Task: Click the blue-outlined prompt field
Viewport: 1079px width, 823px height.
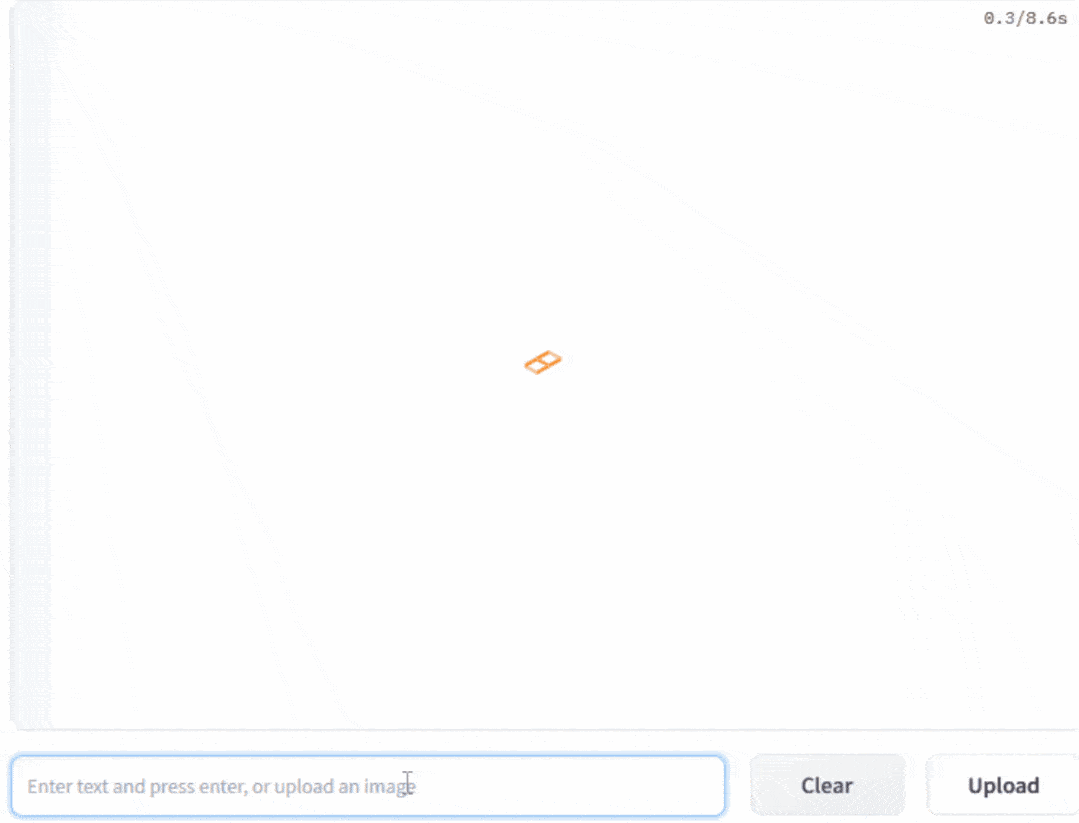Action: [x=368, y=786]
